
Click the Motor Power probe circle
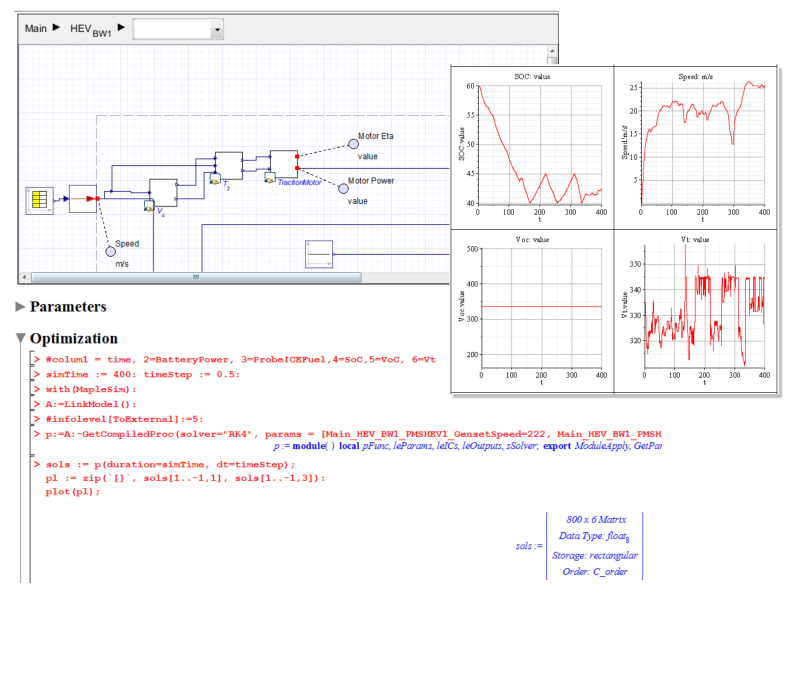342,187
